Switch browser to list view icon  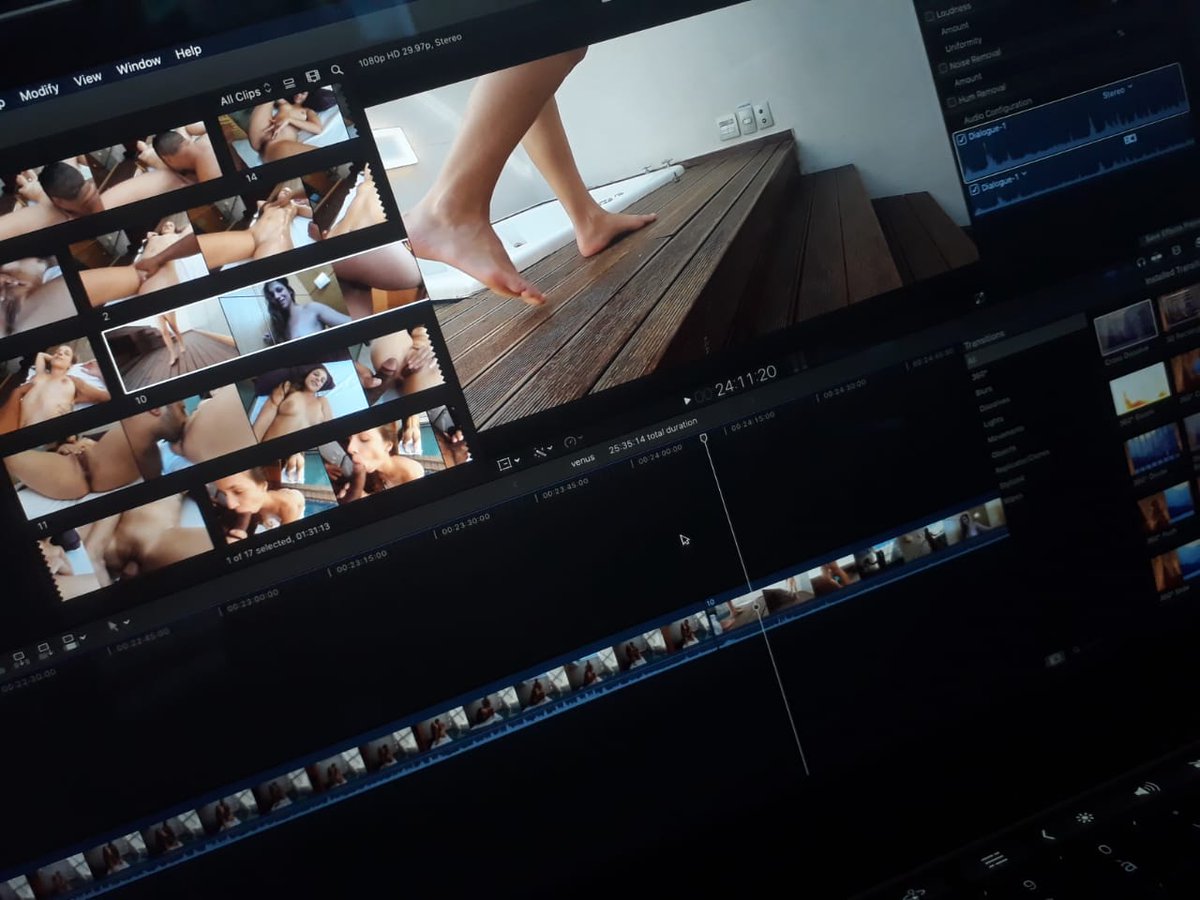click(289, 82)
